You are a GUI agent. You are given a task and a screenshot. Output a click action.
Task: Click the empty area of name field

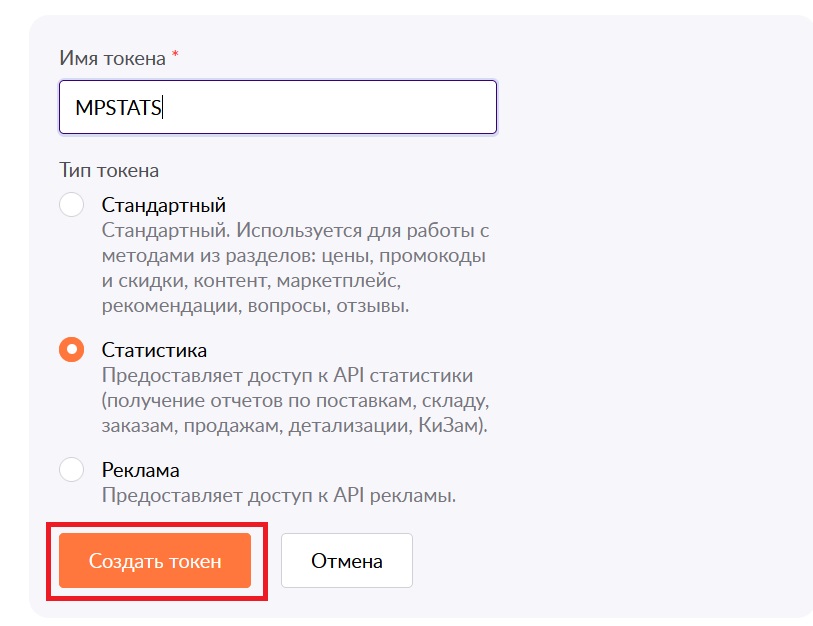329,107
